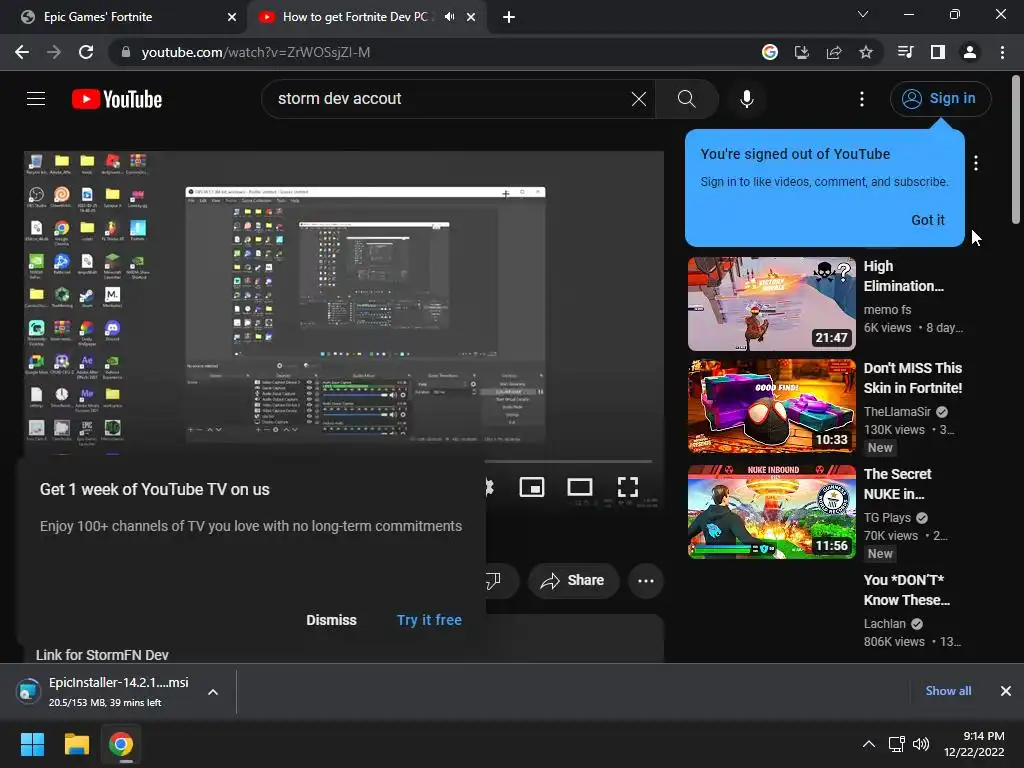Enter full screen video mode
Image resolution: width=1024 pixels, height=768 pixels.
tap(628, 487)
